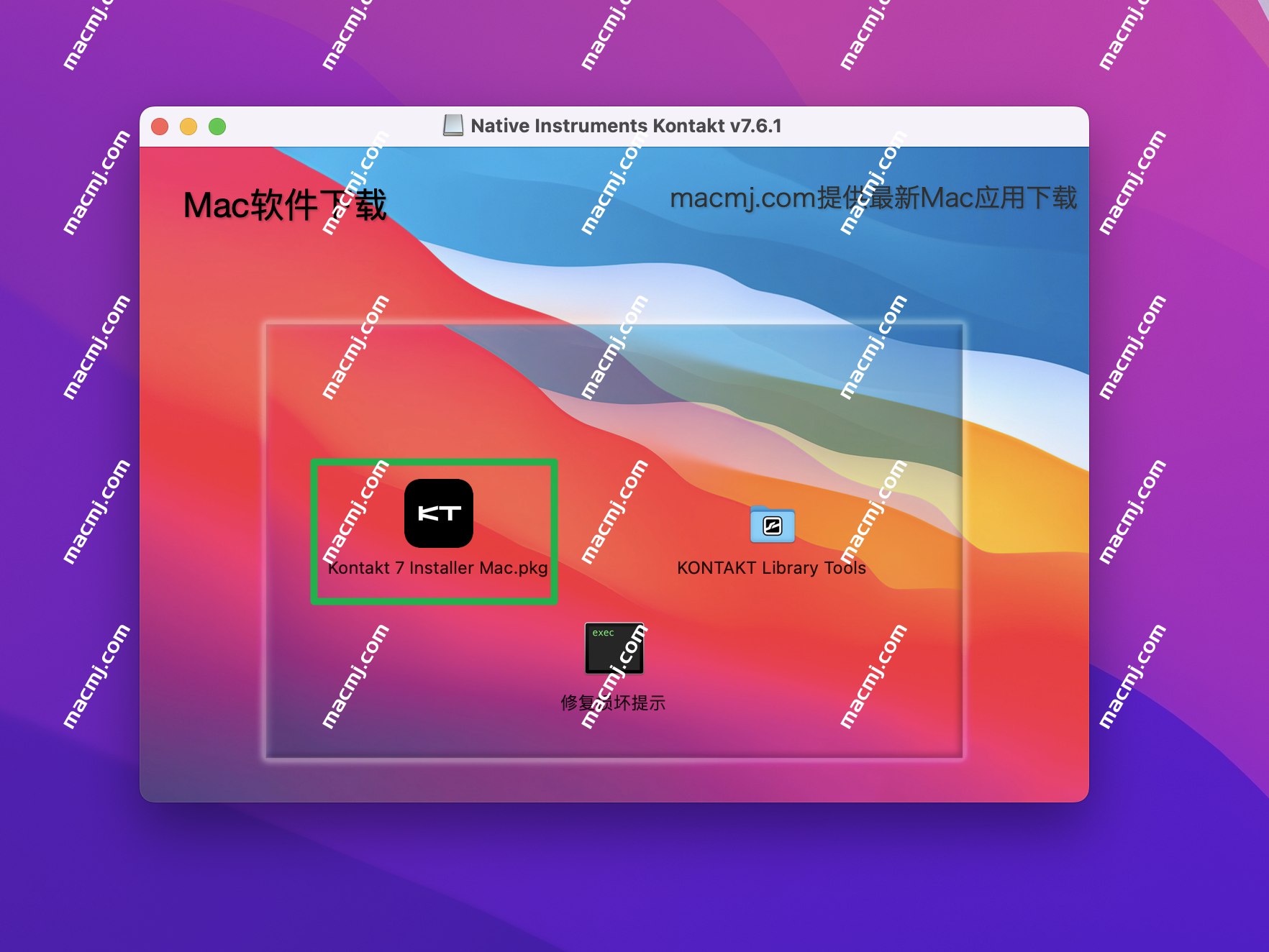Viewport: 1269px width, 952px height.
Task: Close the Native Instruments Kontakt window
Action: [160, 127]
